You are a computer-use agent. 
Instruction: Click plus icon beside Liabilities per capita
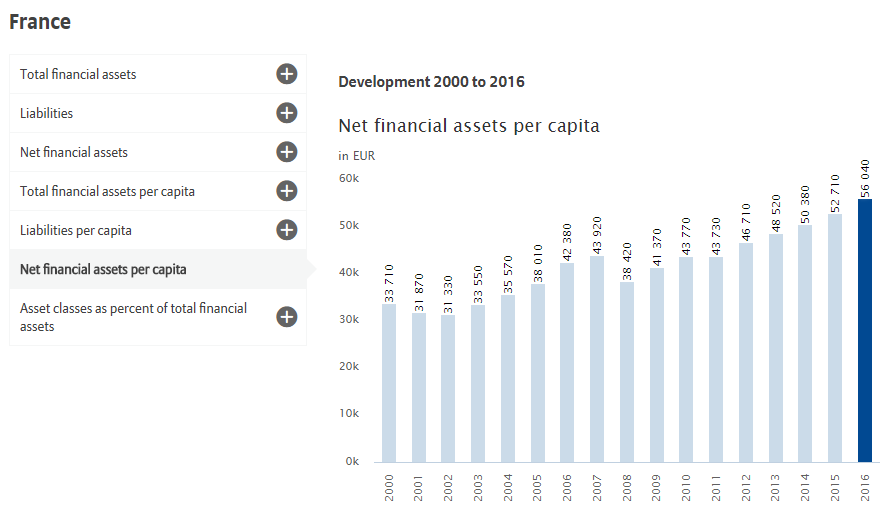pyautogui.click(x=287, y=230)
